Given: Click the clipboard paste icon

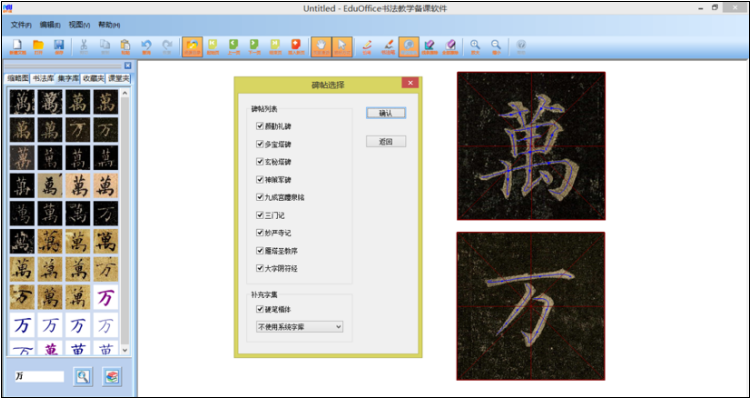Looking at the screenshot, I should pos(125,47).
